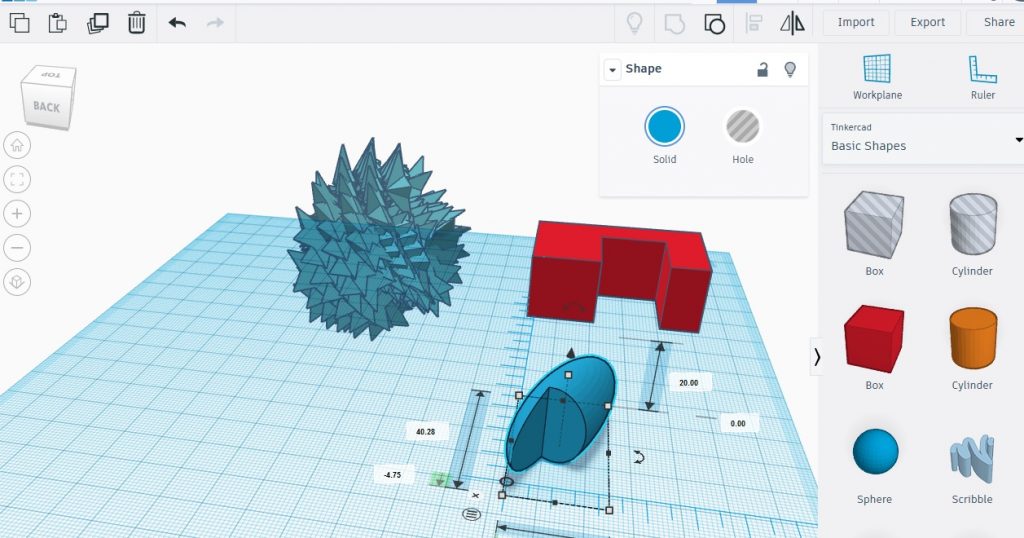Switch to orthographic view cube icon
1024x538 pixels.
tap(17, 281)
